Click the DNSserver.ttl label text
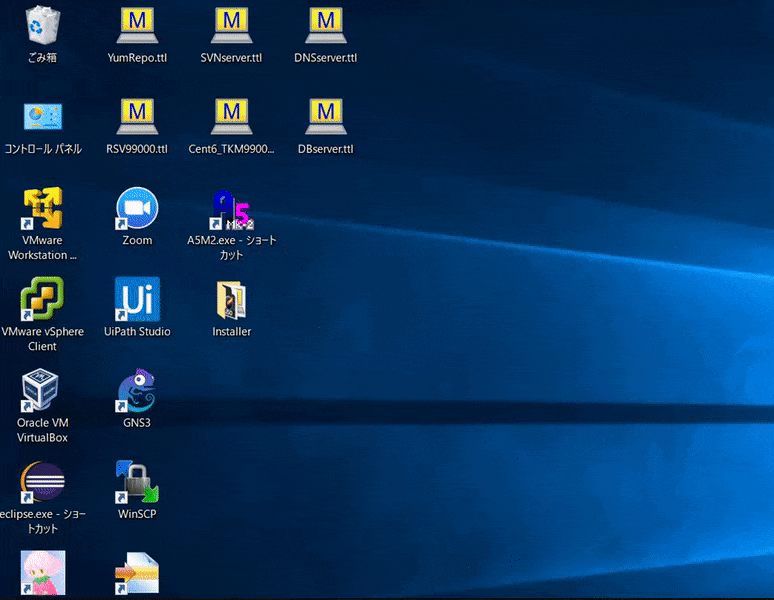Screen dimensions: 774x600 [x=326, y=58]
